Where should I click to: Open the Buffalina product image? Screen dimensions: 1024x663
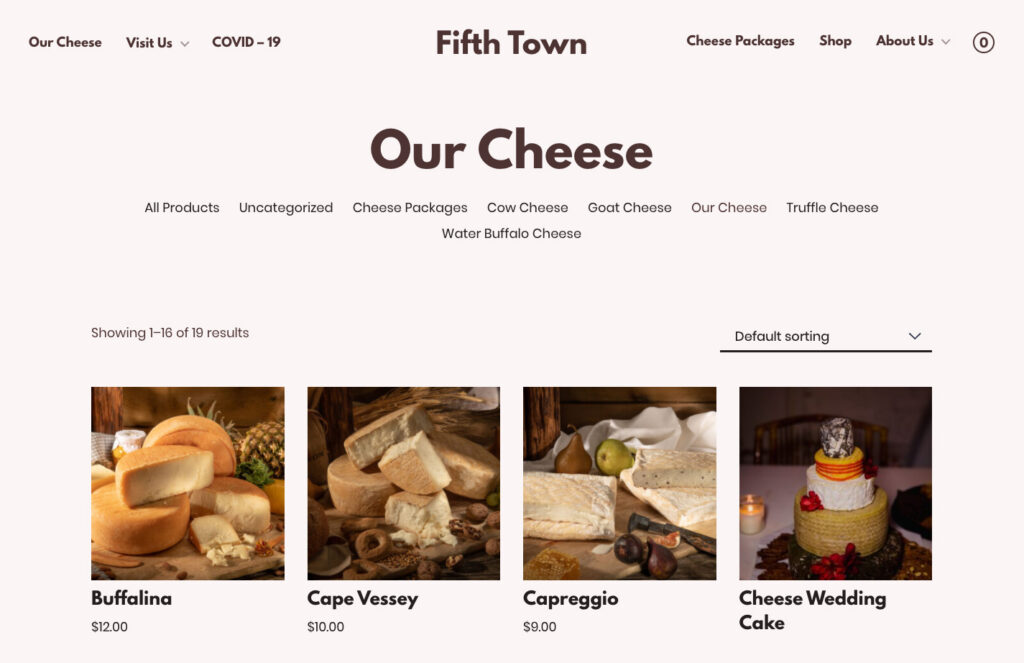pos(187,483)
